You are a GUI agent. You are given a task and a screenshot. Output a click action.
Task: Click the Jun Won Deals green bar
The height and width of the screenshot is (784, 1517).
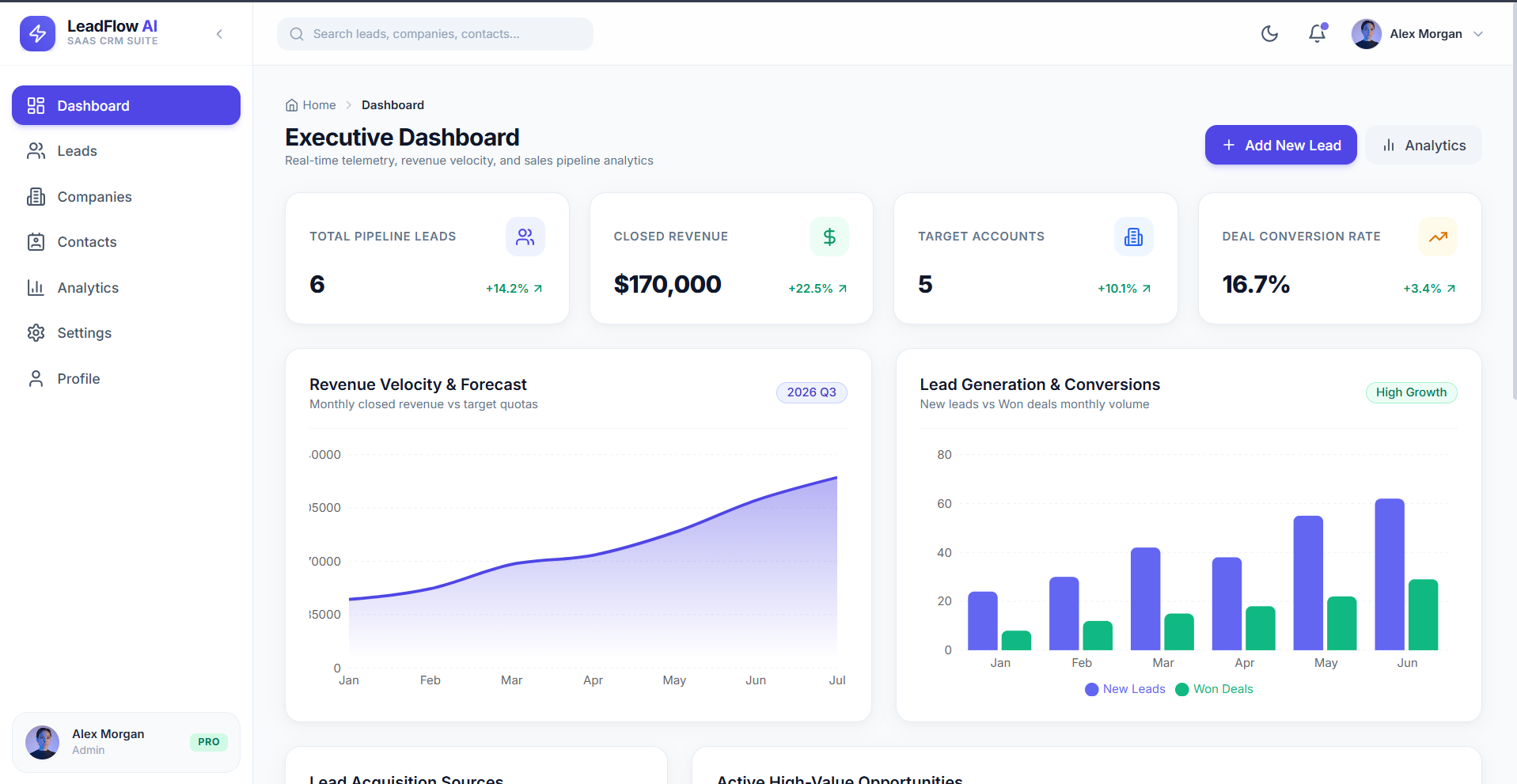1423,615
